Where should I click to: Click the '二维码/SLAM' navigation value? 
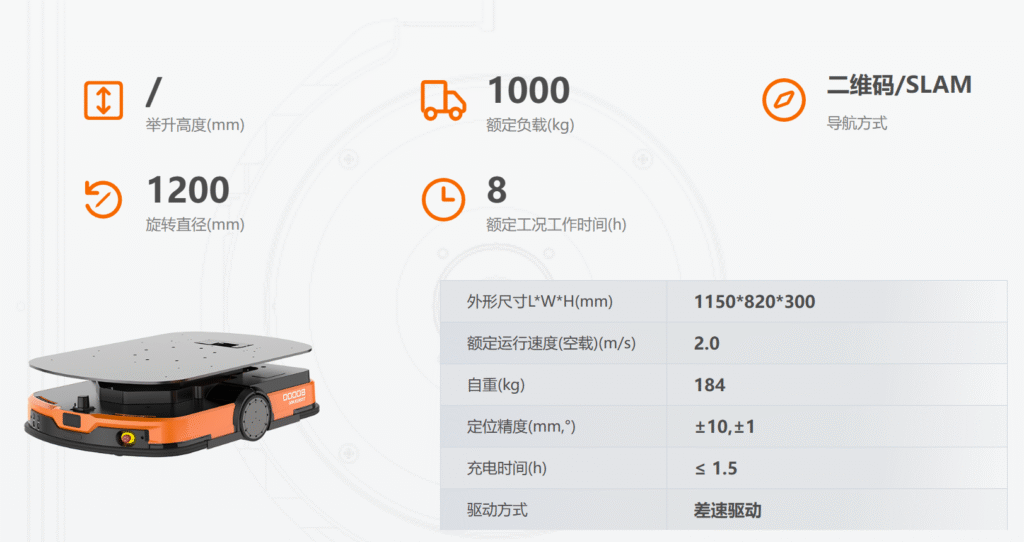point(899,85)
